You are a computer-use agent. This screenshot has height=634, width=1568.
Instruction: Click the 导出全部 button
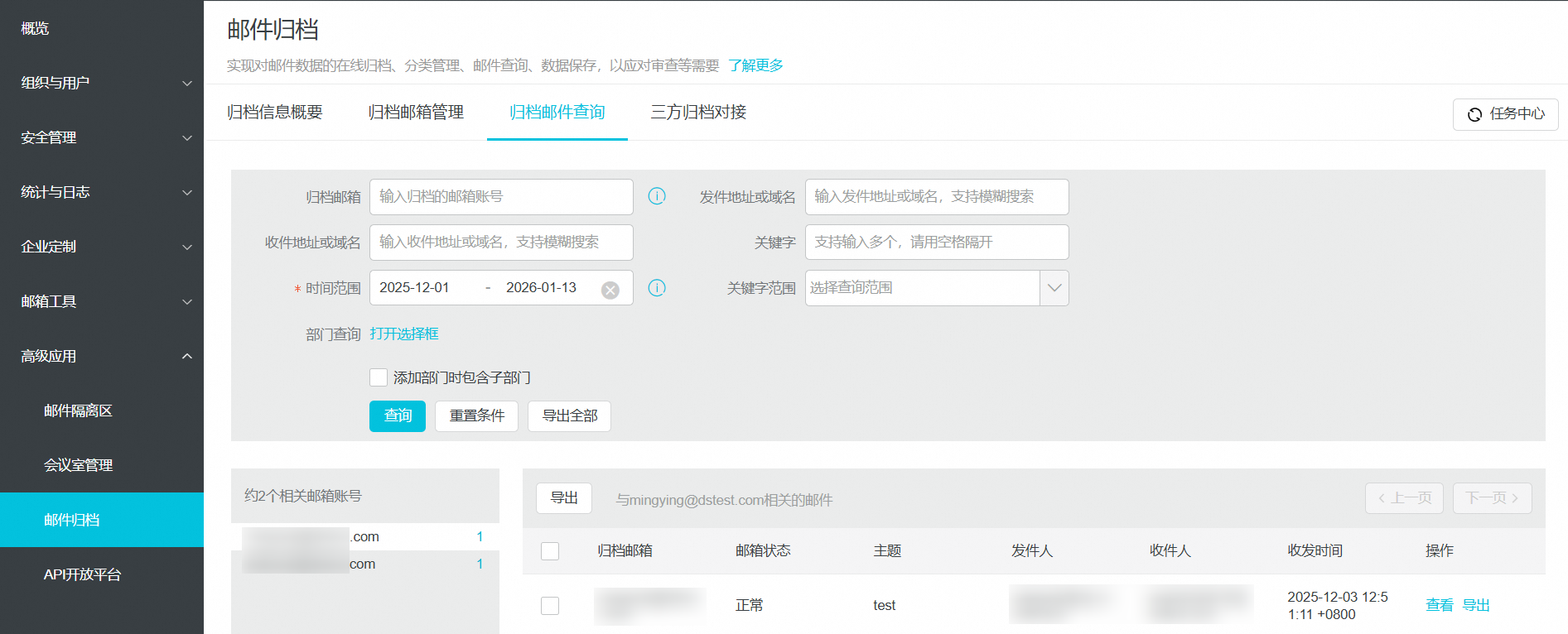(570, 416)
